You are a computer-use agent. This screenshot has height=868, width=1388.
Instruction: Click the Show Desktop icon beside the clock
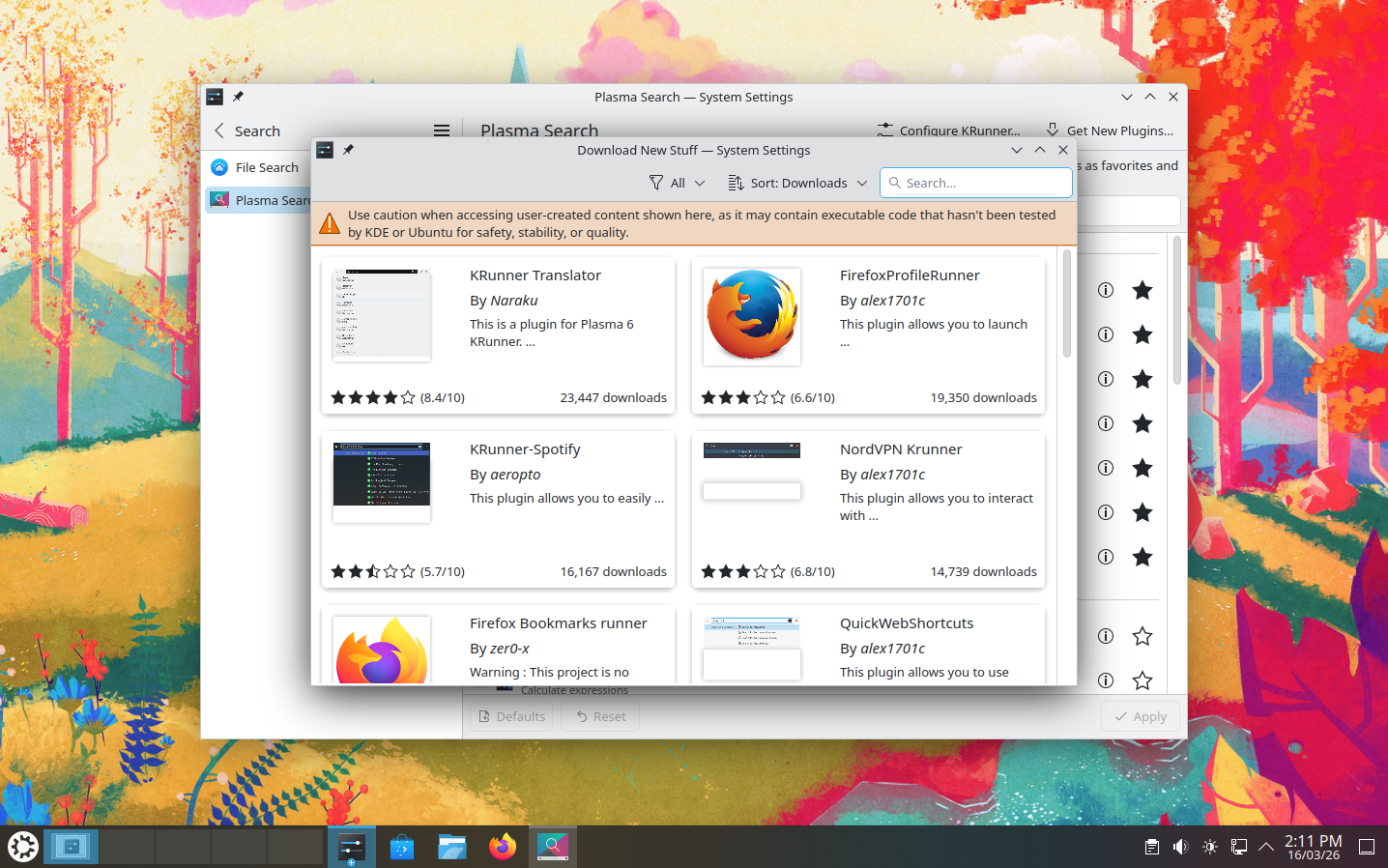[x=1367, y=847]
